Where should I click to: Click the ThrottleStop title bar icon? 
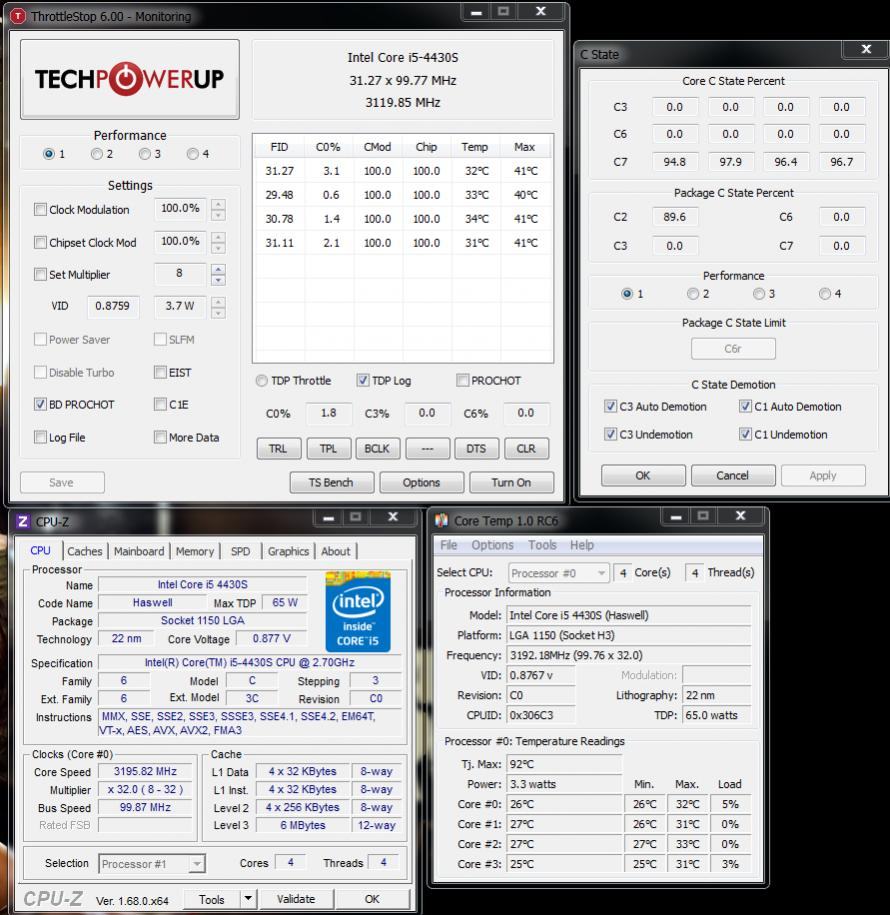[18, 16]
